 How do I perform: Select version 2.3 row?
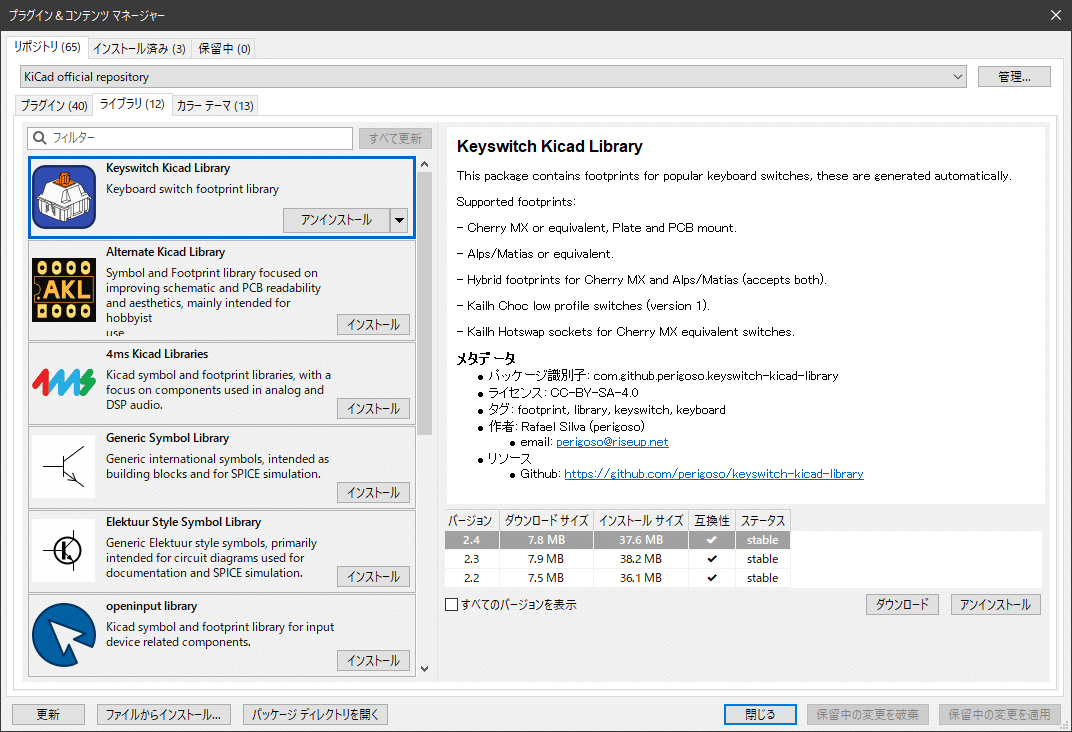pyautogui.click(x=617, y=559)
